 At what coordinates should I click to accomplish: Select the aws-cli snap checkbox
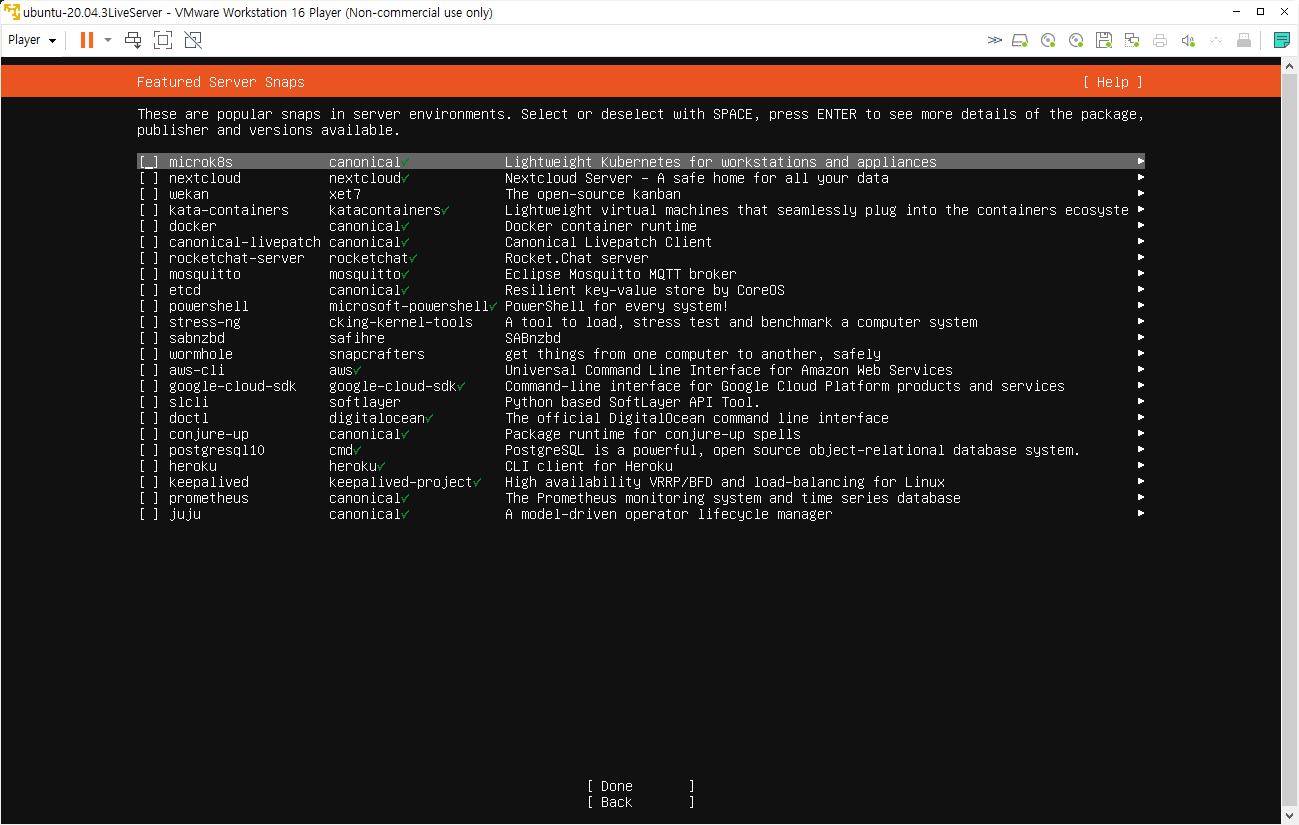click(149, 370)
